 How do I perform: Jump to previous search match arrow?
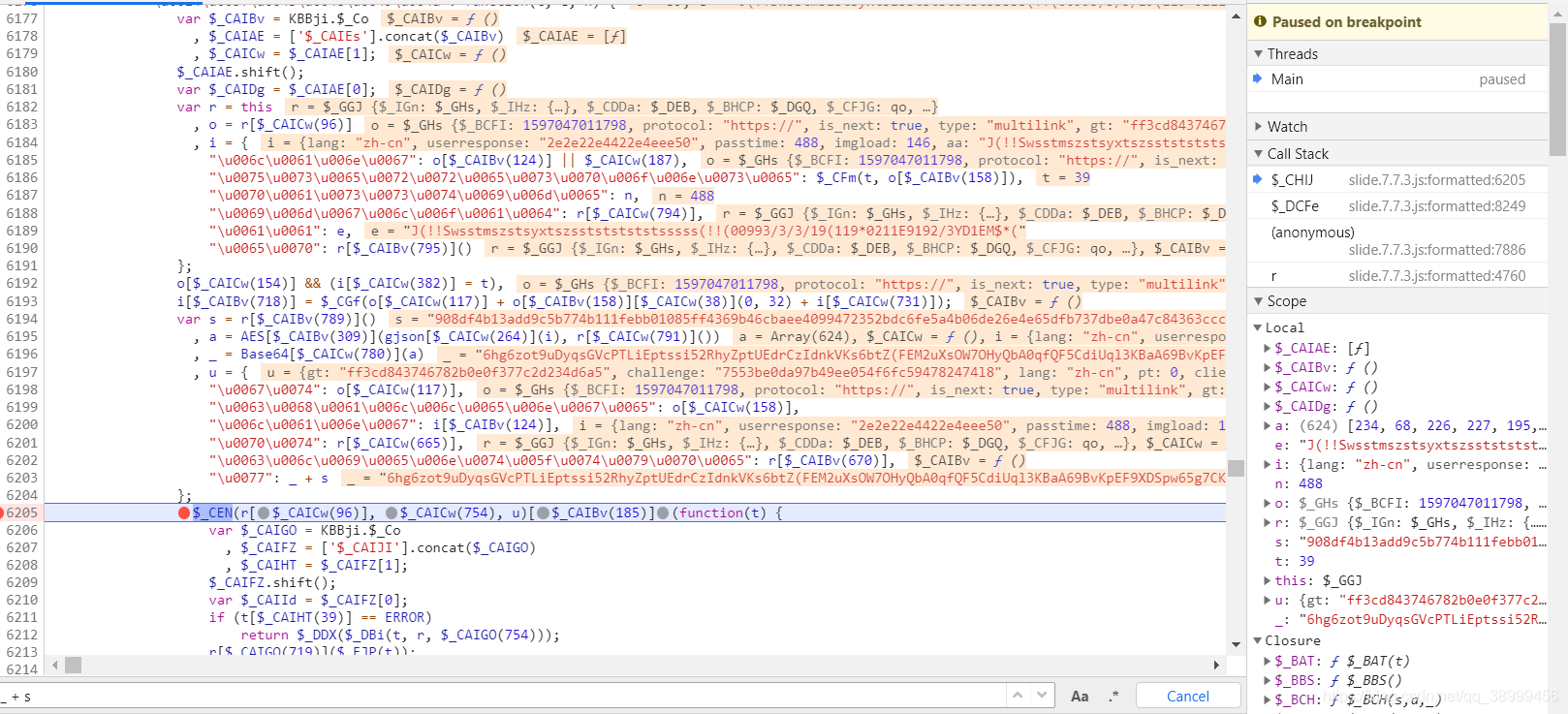coord(1017,695)
